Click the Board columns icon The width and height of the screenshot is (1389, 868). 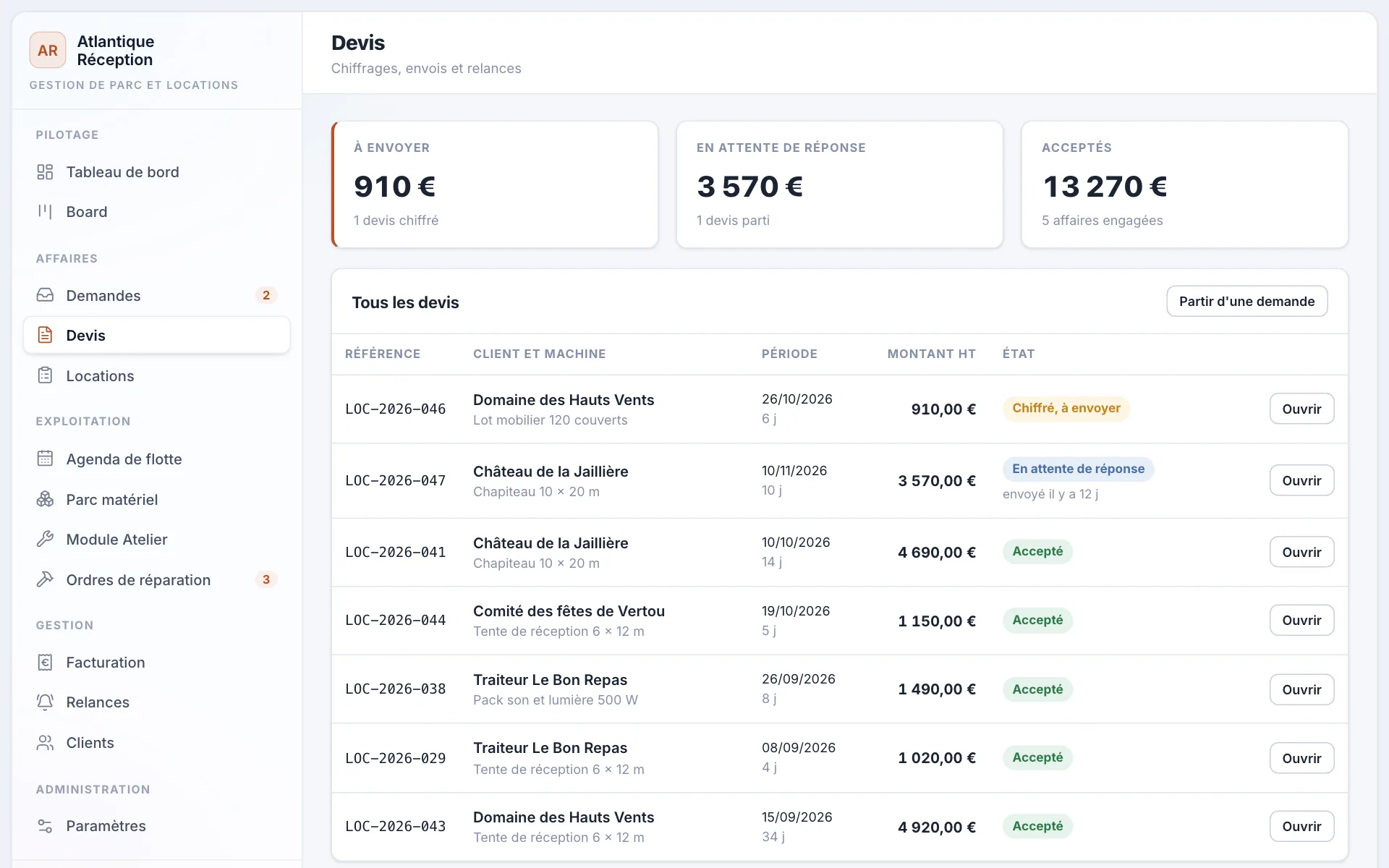45,212
